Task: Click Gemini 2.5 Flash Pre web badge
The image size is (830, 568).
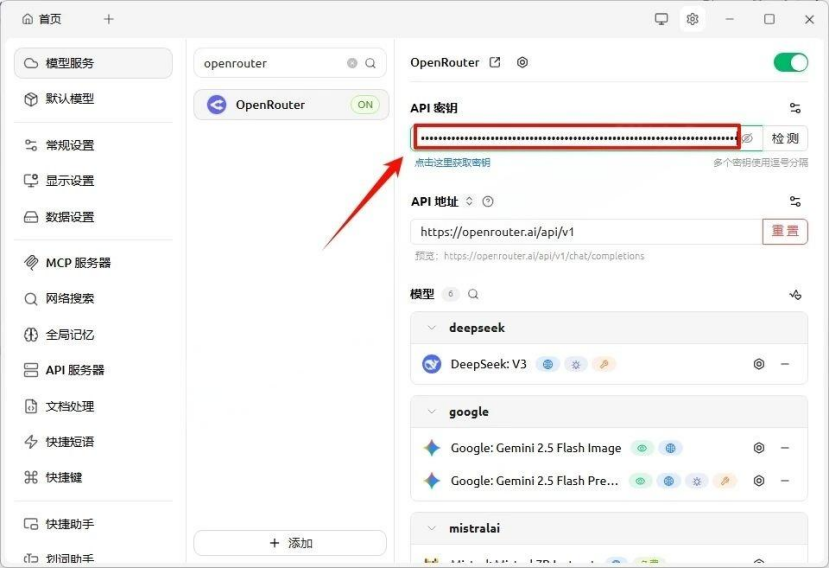Action: pyautogui.click(x=669, y=481)
